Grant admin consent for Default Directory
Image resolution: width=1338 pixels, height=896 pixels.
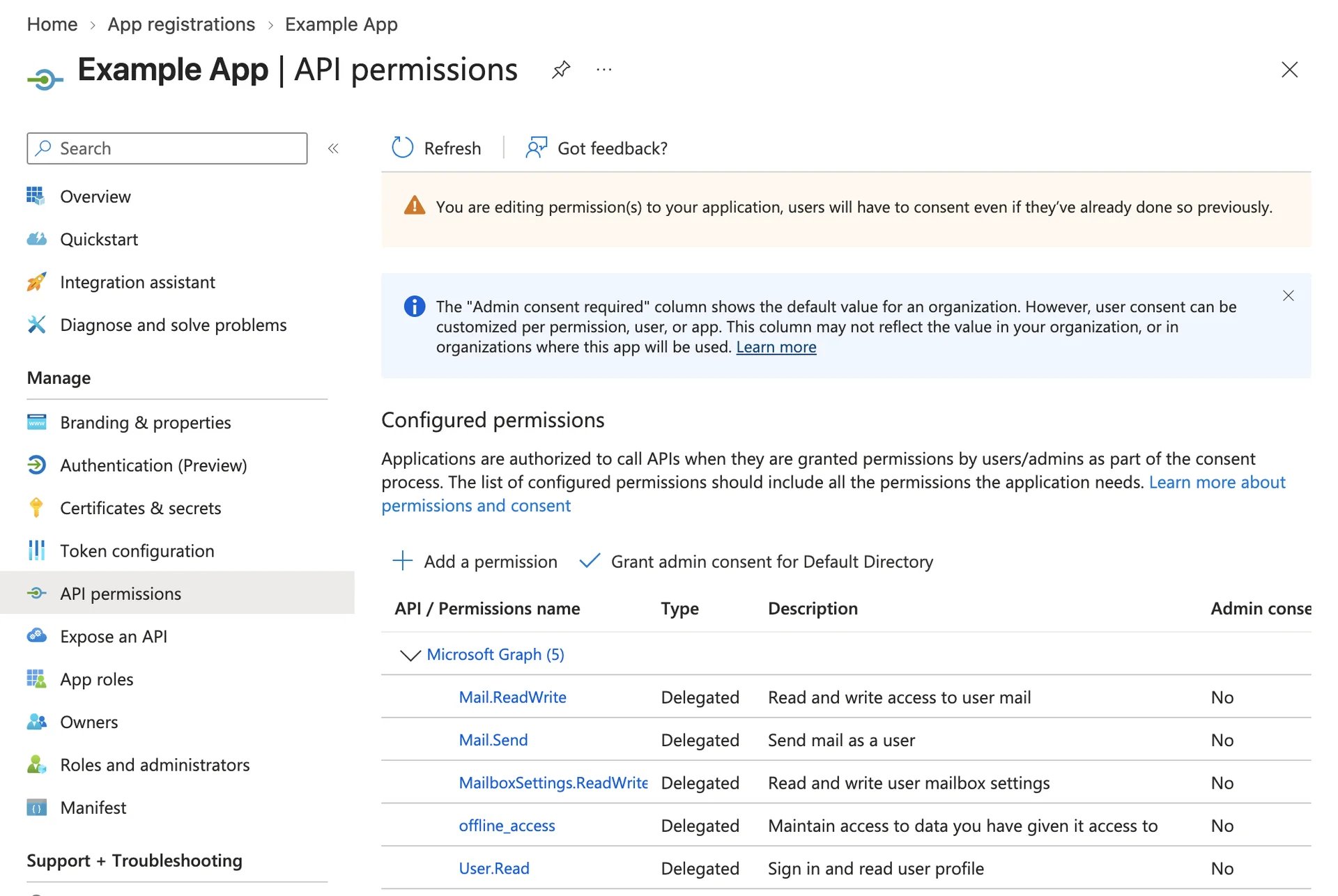click(x=757, y=562)
